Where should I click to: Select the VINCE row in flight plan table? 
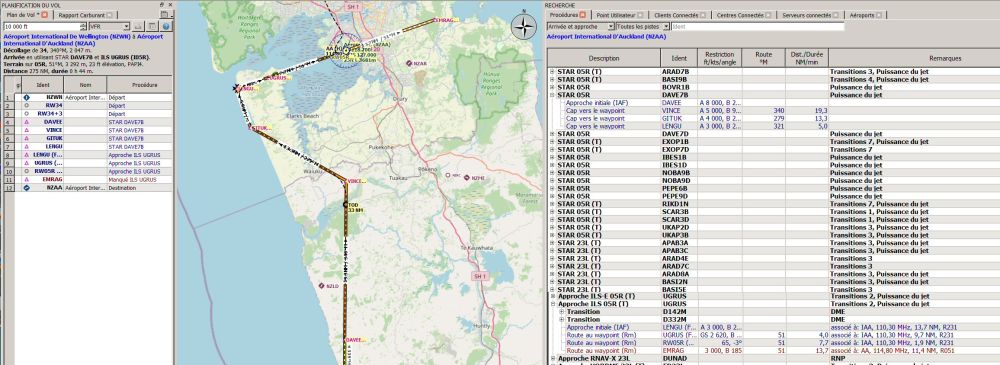click(87, 130)
